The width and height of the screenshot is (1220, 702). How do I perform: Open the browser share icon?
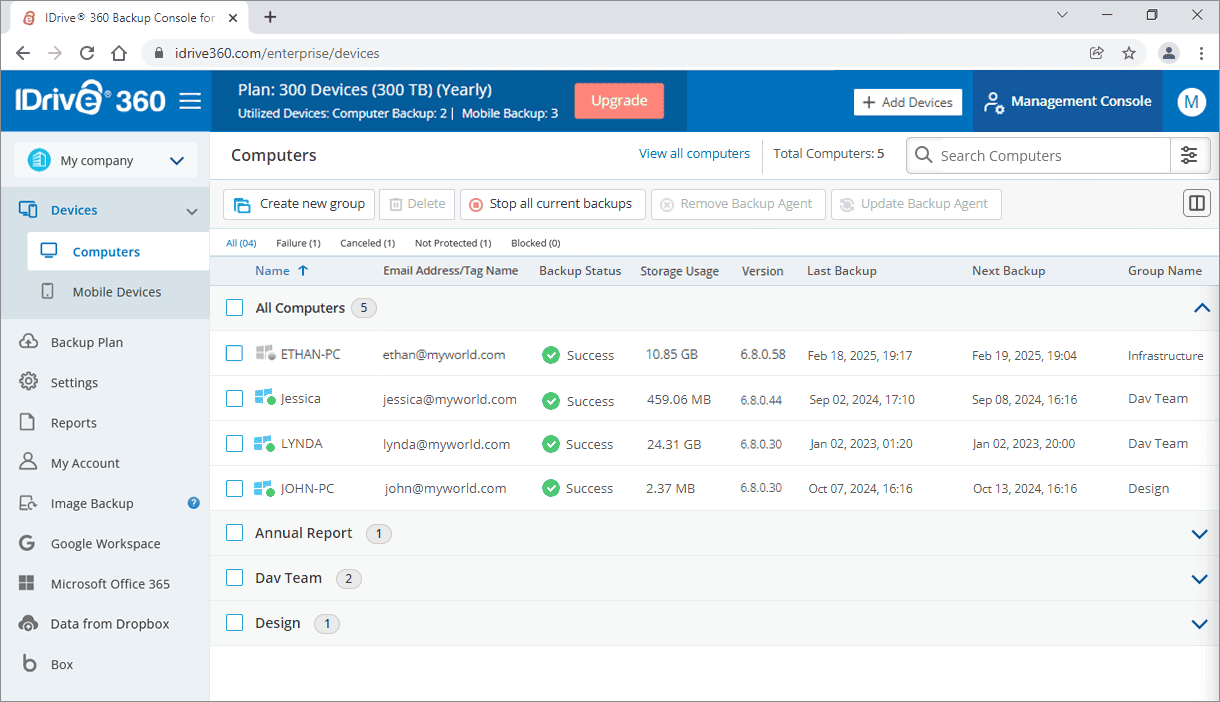[x=1097, y=53]
